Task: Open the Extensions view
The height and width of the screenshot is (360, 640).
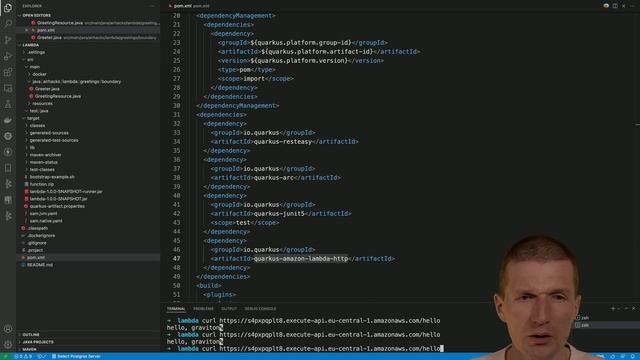Action: click(x=8, y=72)
